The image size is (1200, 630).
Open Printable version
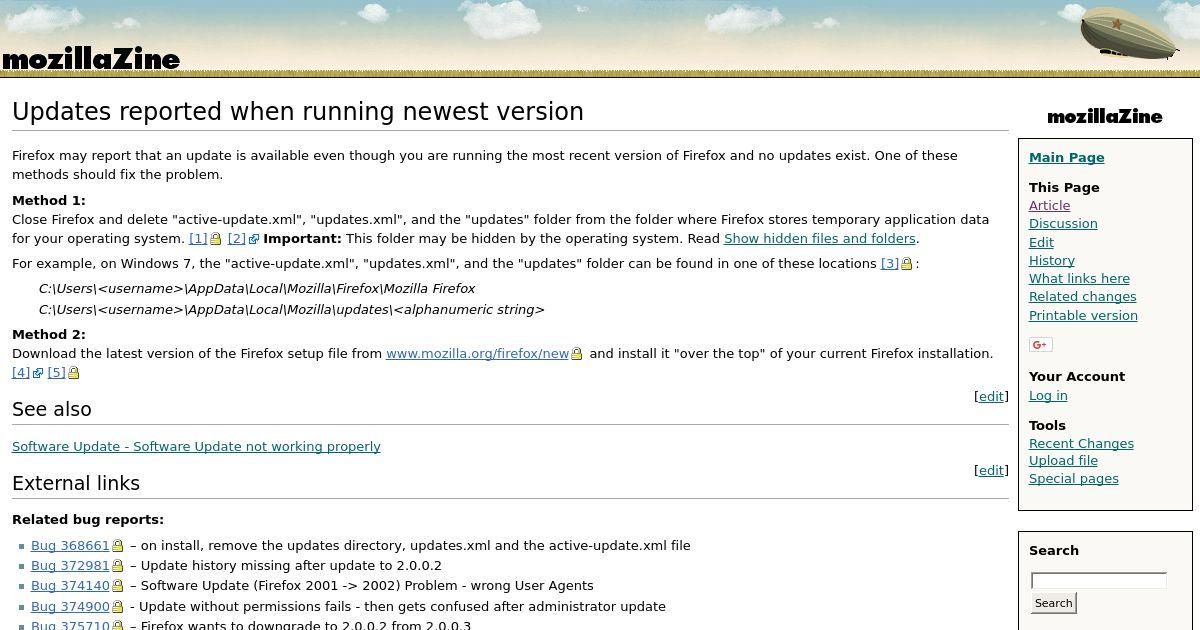[x=1083, y=316]
